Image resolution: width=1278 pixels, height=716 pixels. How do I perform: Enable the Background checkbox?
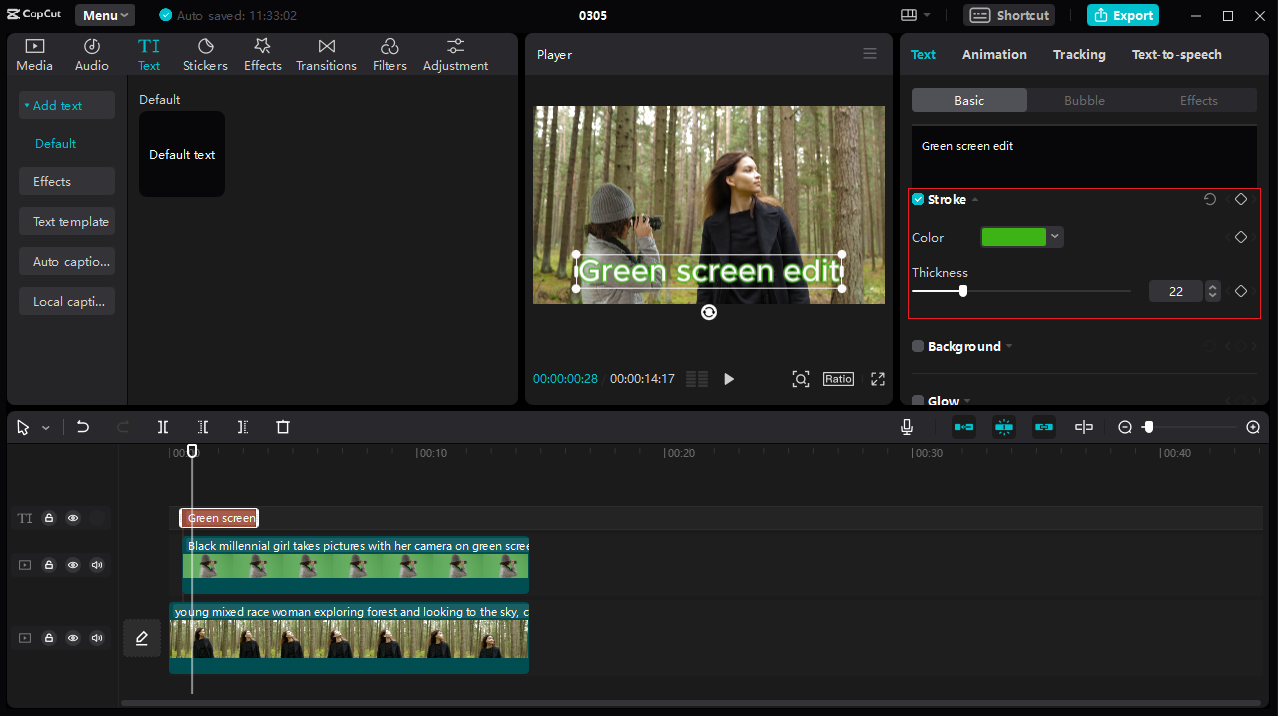coord(918,347)
